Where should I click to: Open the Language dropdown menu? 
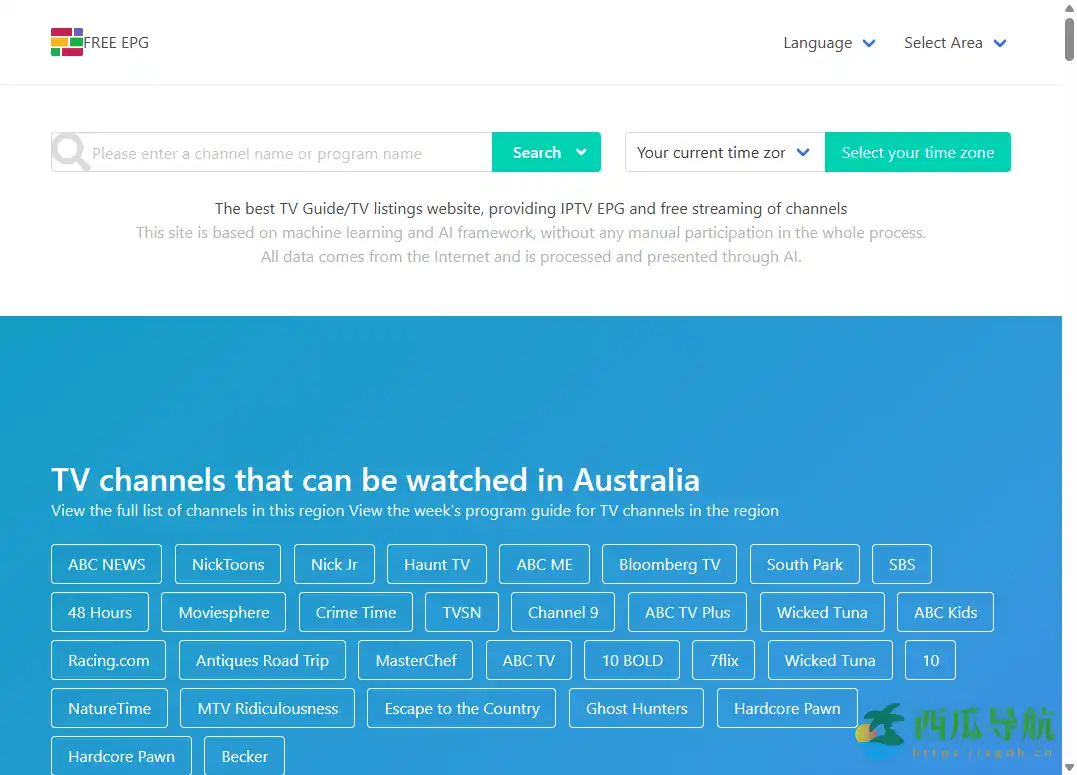point(829,43)
